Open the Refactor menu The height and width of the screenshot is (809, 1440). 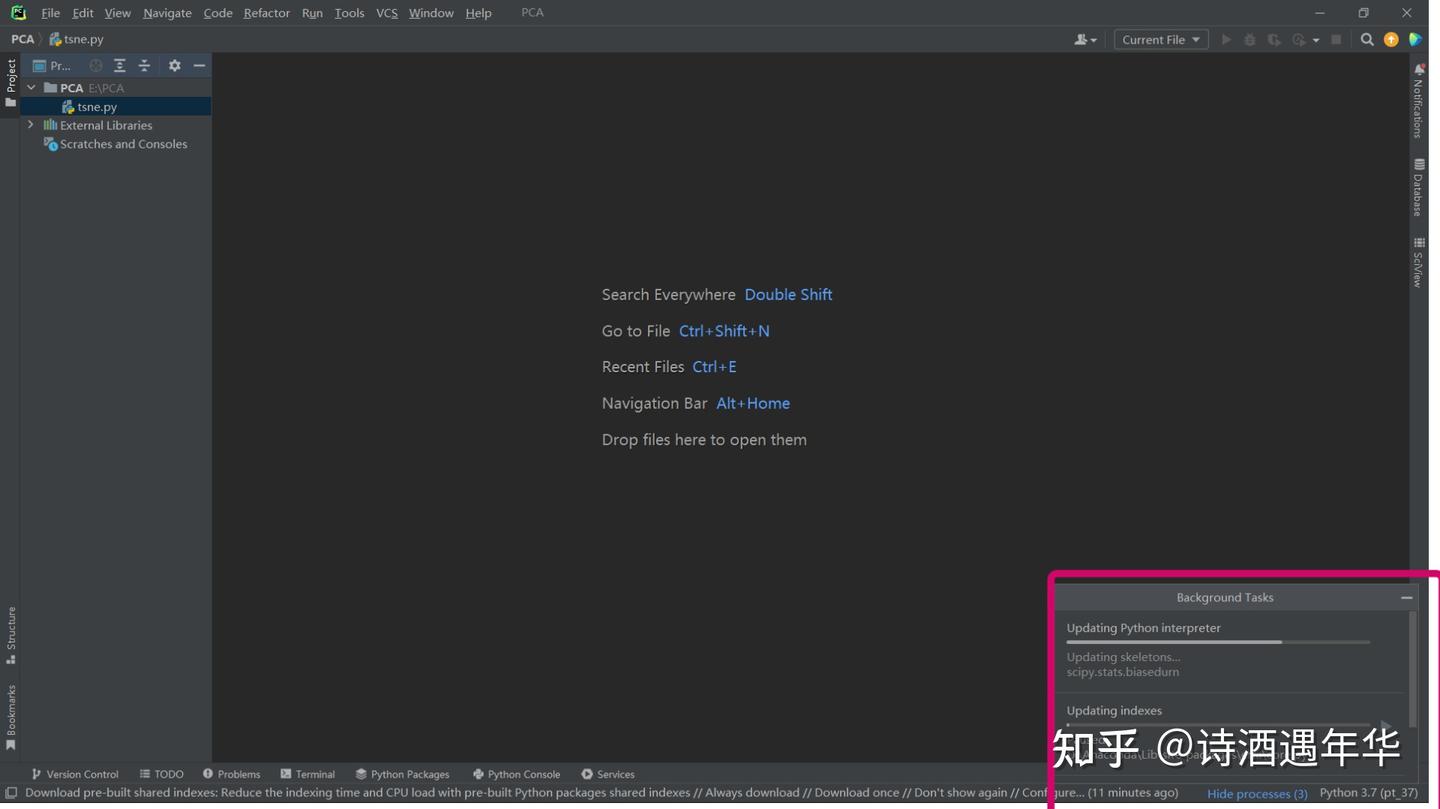point(266,13)
